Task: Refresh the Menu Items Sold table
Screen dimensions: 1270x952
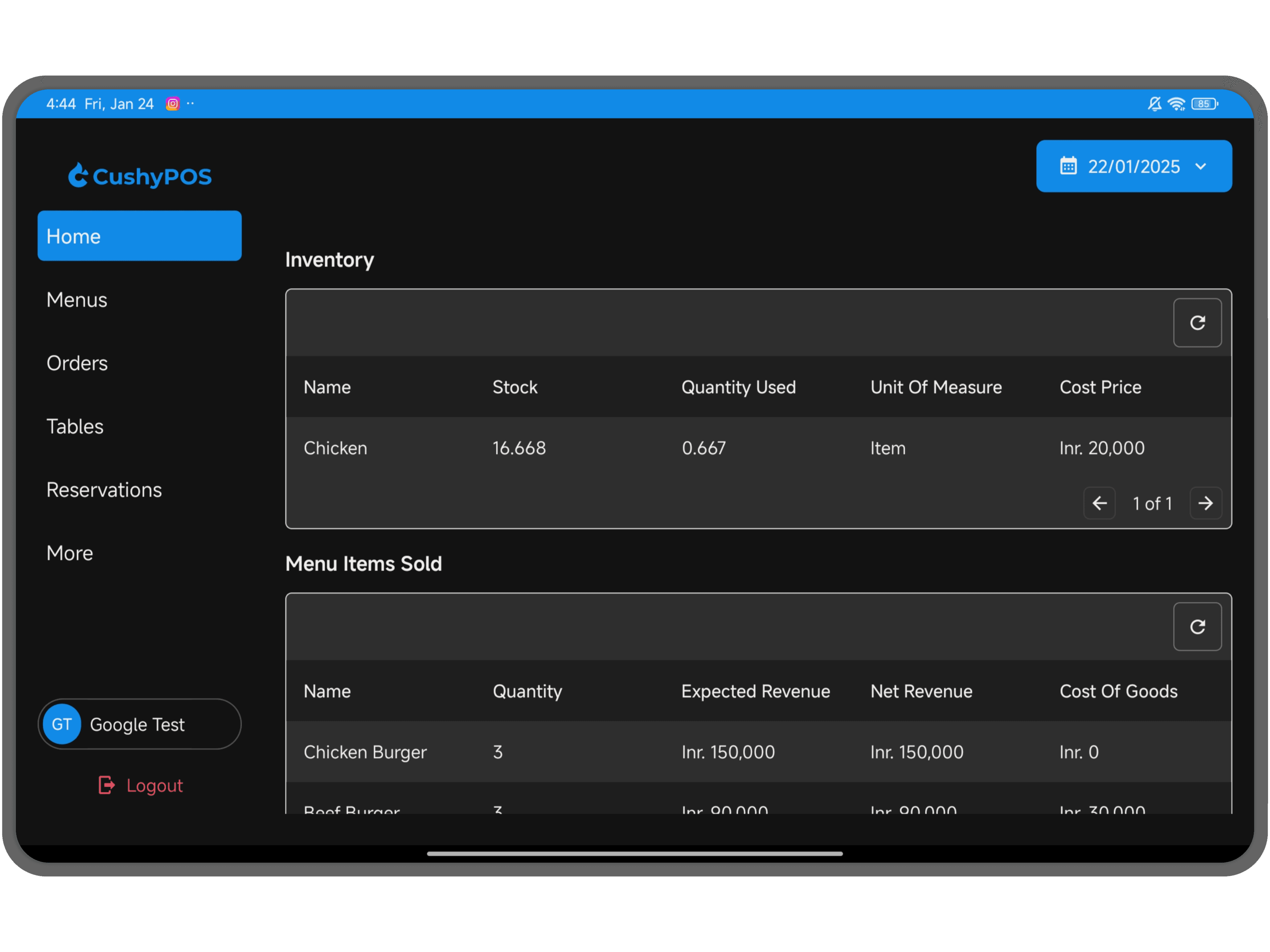Action: 1197,627
